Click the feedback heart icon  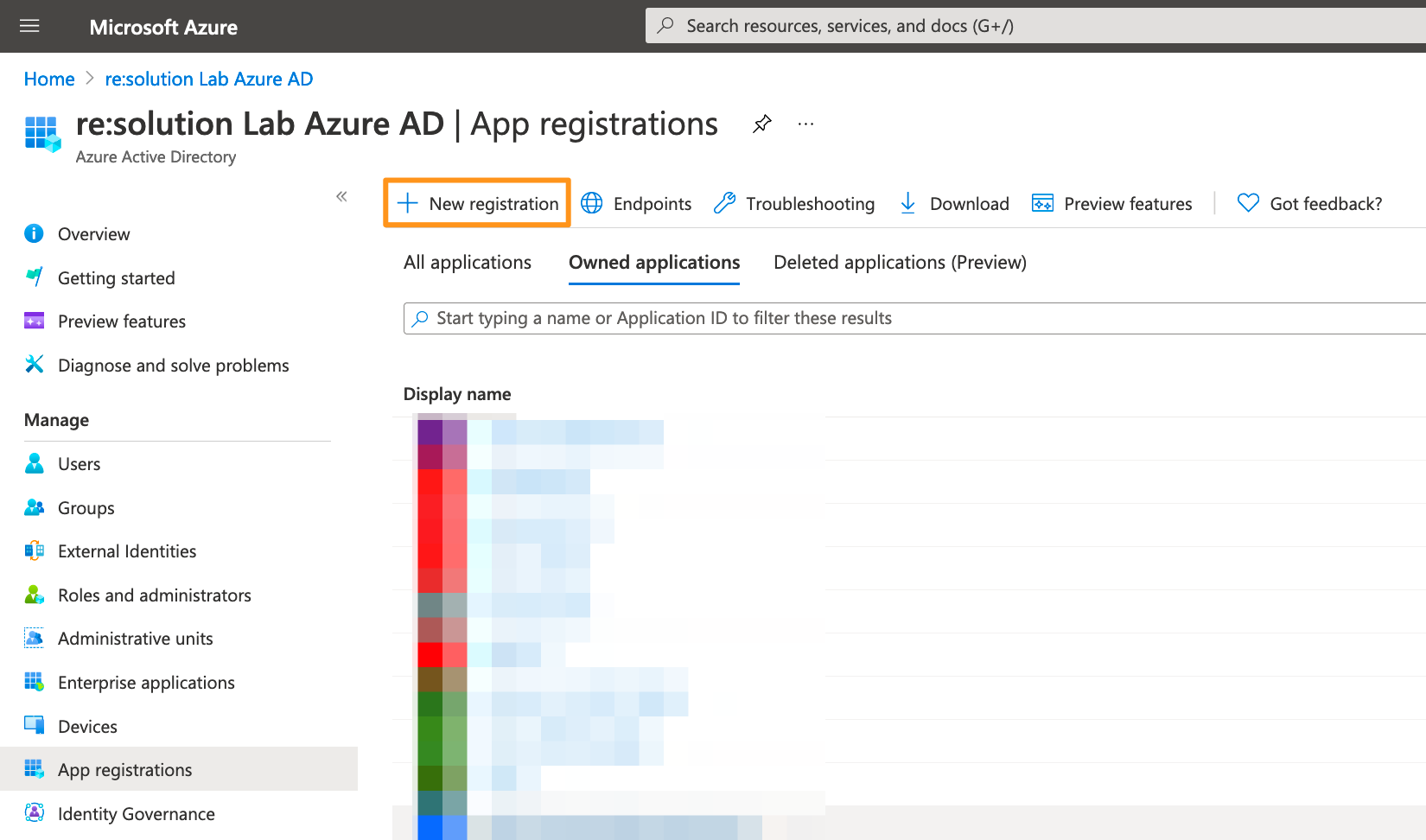click(1248, 203)
